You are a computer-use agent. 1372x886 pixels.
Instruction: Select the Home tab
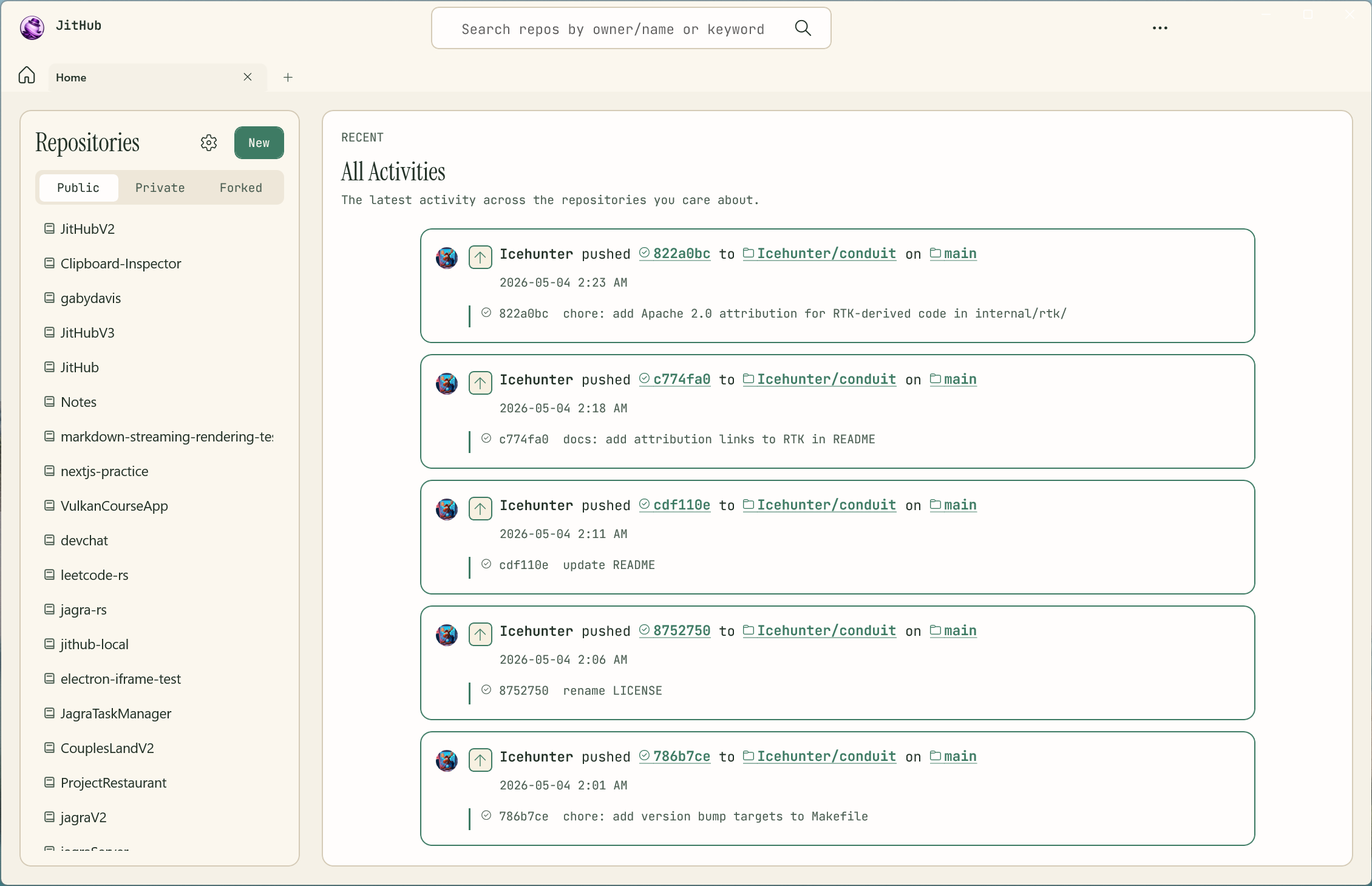158,77
